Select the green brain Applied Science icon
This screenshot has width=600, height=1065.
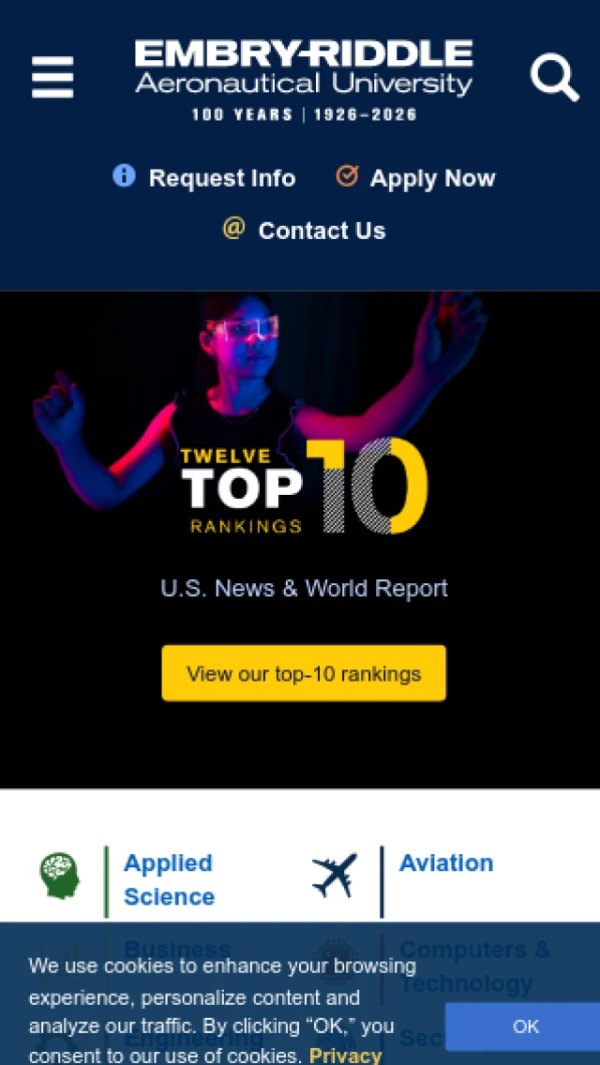[60, 876]
